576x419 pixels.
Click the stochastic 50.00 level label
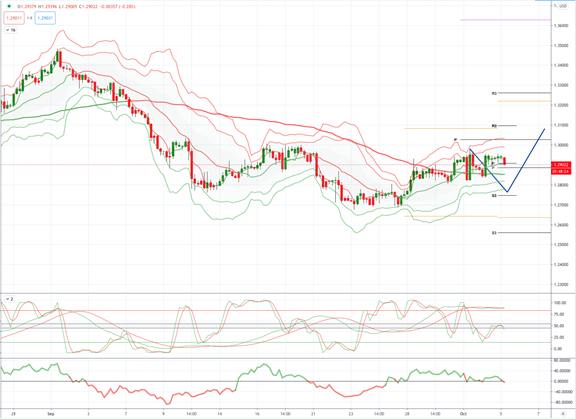(559, 326)
